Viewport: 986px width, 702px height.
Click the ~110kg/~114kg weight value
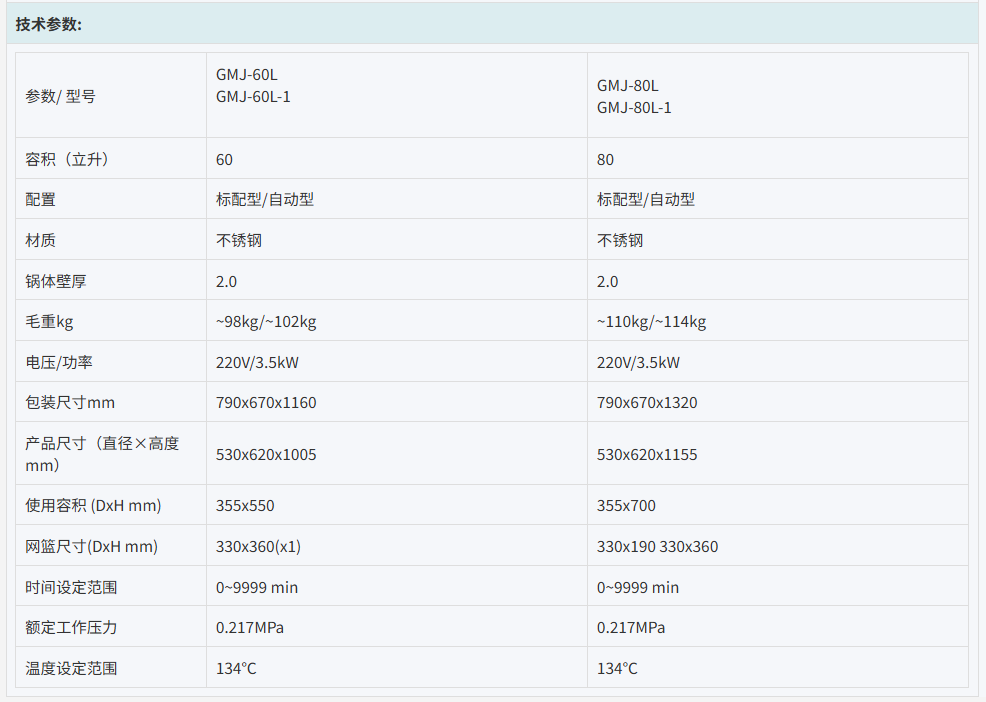pos(651,322)
